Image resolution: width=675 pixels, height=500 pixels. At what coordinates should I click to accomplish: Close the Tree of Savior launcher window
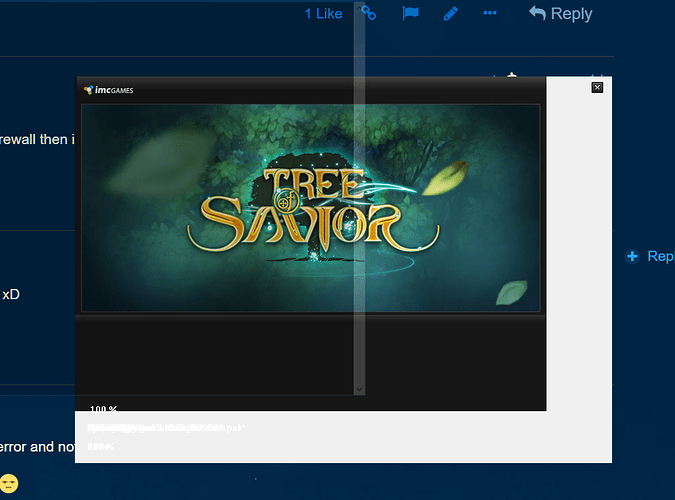[x=597, y=88]
